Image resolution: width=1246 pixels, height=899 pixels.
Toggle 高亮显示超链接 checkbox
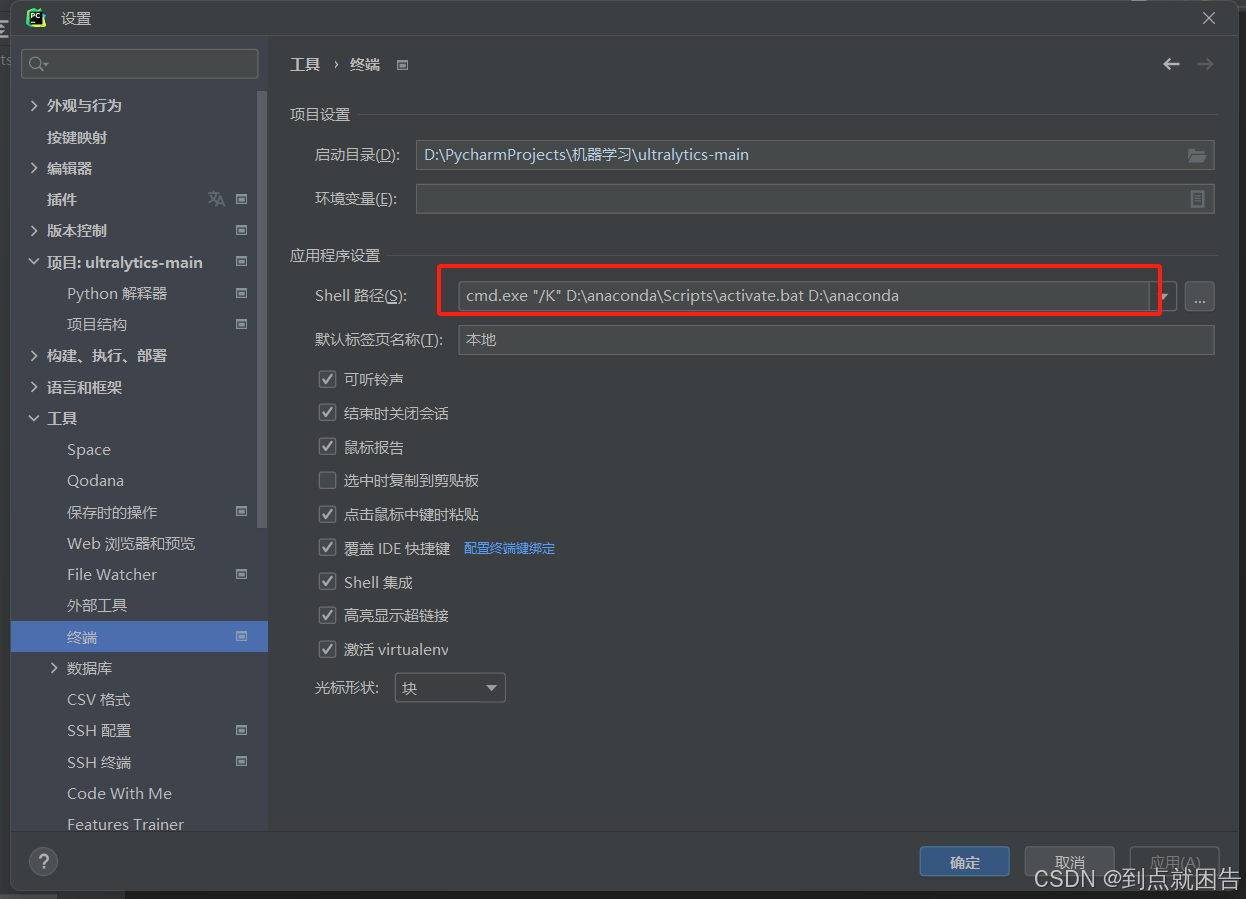tap(327, 615)
